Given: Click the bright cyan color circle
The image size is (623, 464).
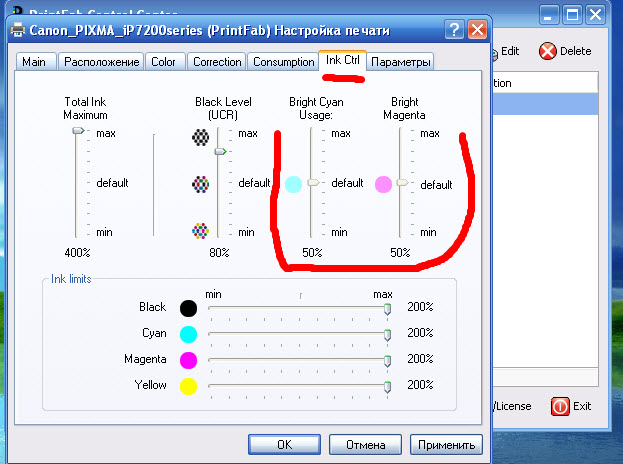Looking at the screenshot, I should click(293, 184).
